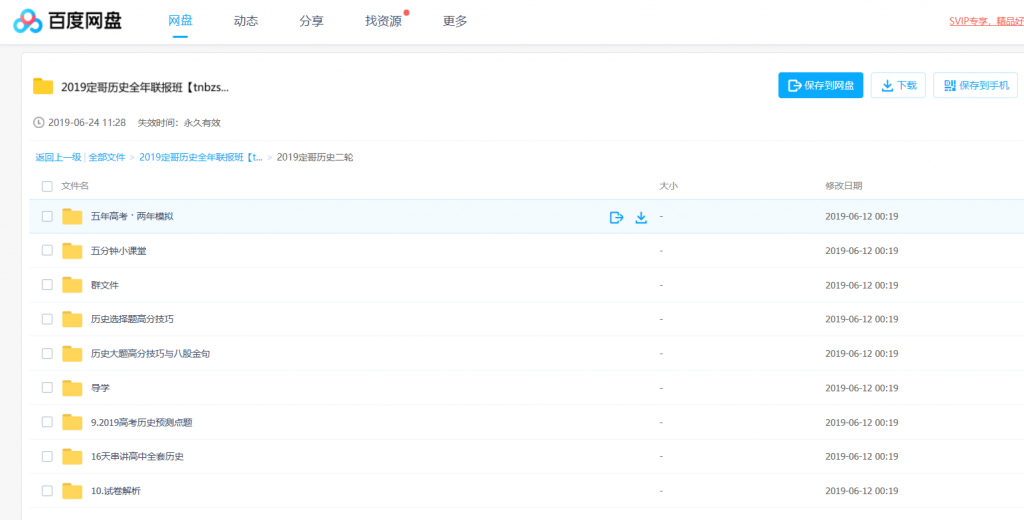The width and height of the screenshot is (1024, 520).
Task: Open the 更多 menu in top navigation
Action: click(455, 21)
